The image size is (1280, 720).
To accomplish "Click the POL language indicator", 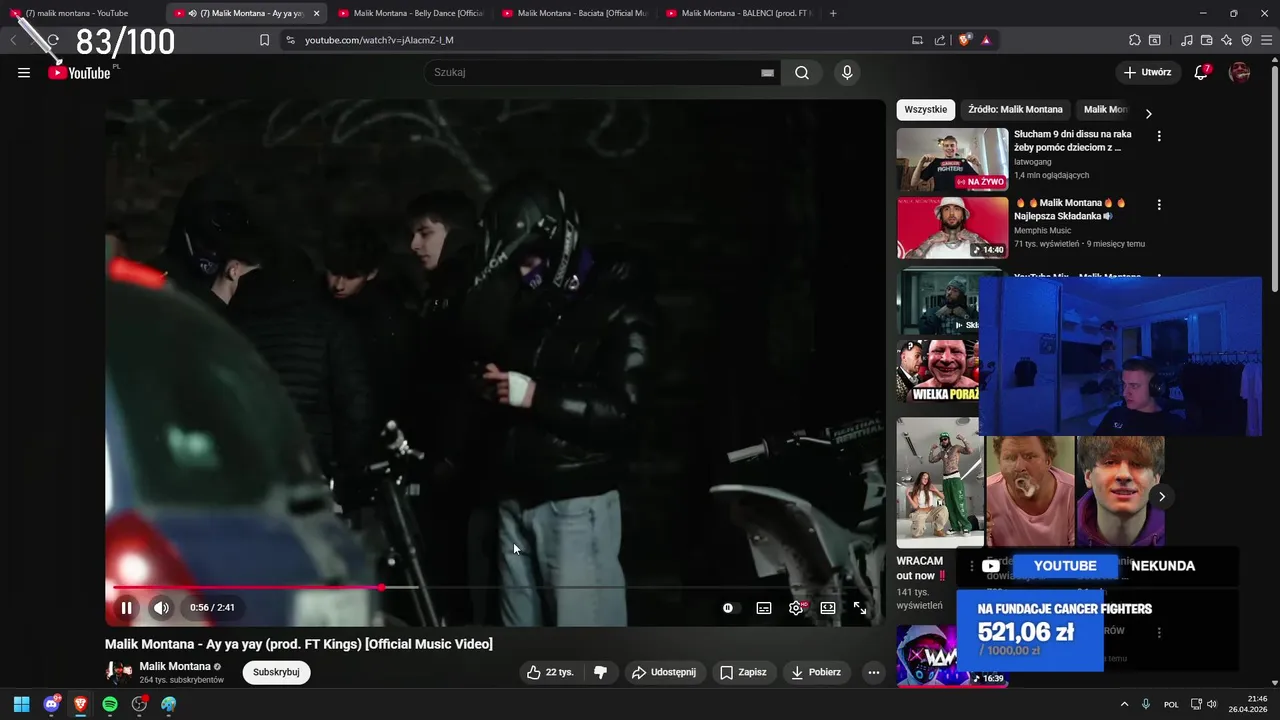I will click(x=1171, y=704).
